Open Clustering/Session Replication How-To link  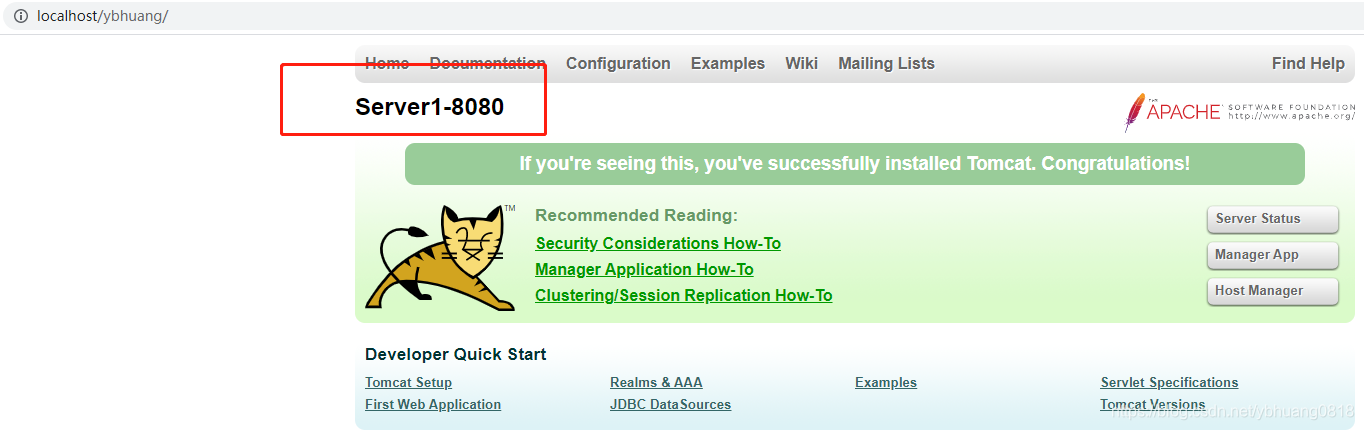(683, 295)
